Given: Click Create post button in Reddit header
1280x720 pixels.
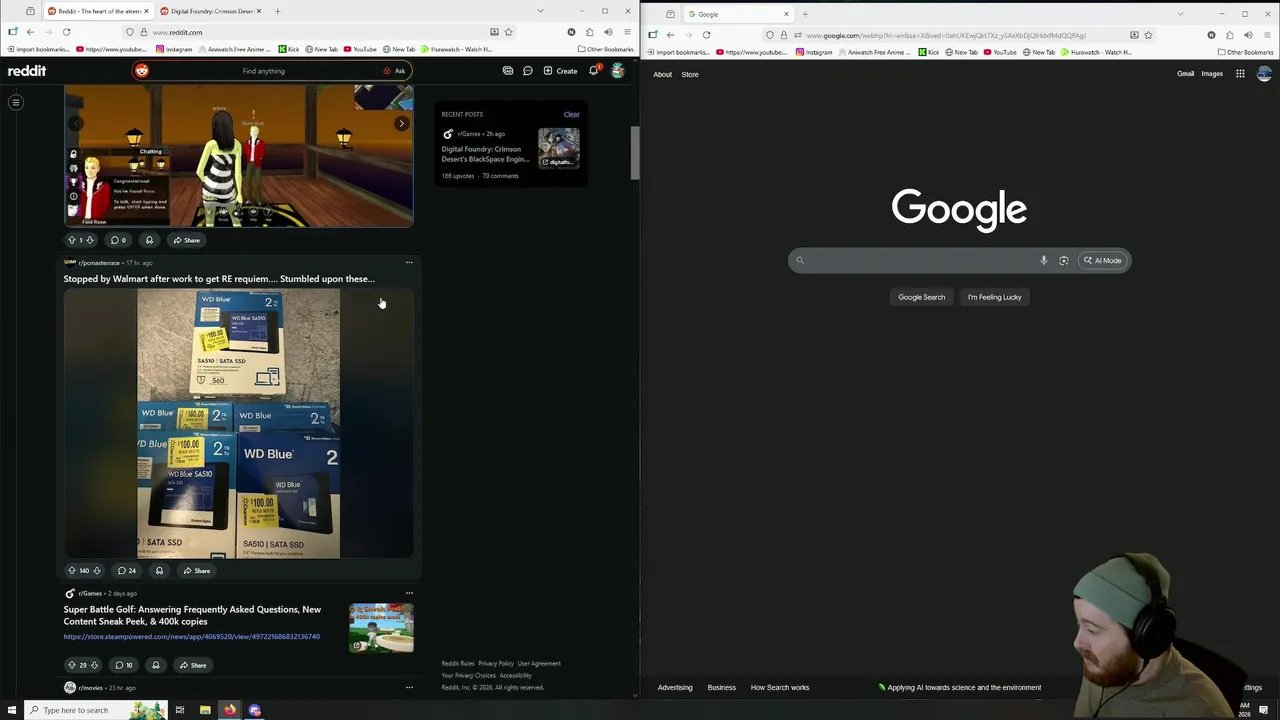Looking at the screenshot, I should pyautogui.click(x=560, y=71).
